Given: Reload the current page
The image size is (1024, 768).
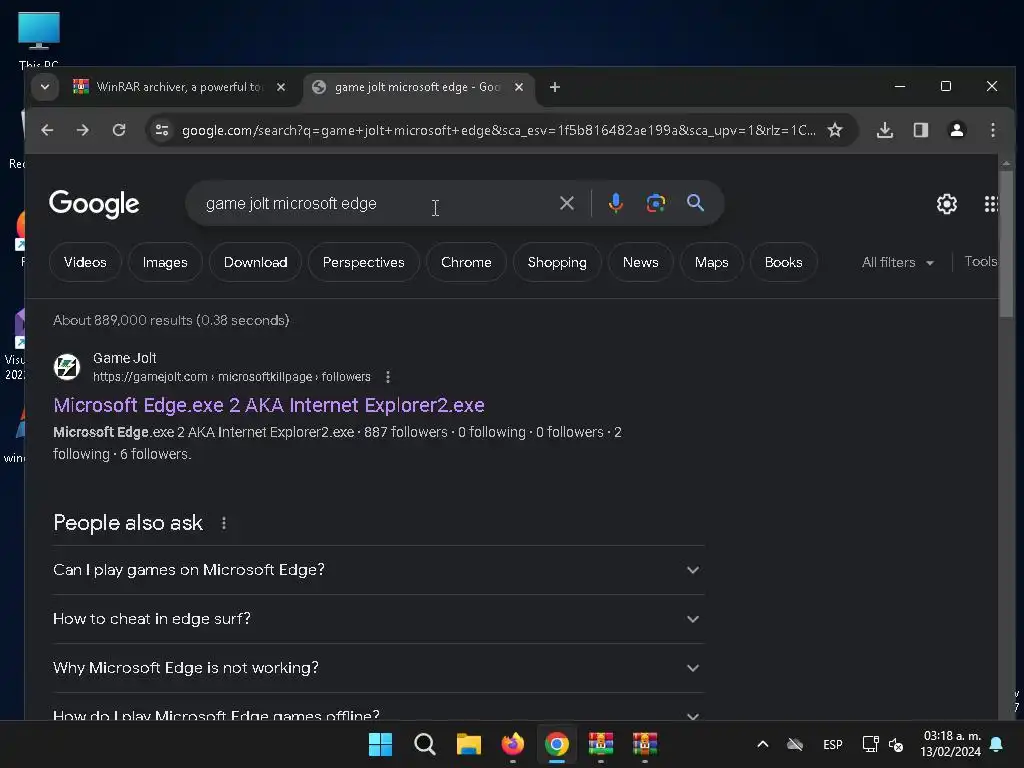Looking at the screenshot, I should [x=119, y=130].
